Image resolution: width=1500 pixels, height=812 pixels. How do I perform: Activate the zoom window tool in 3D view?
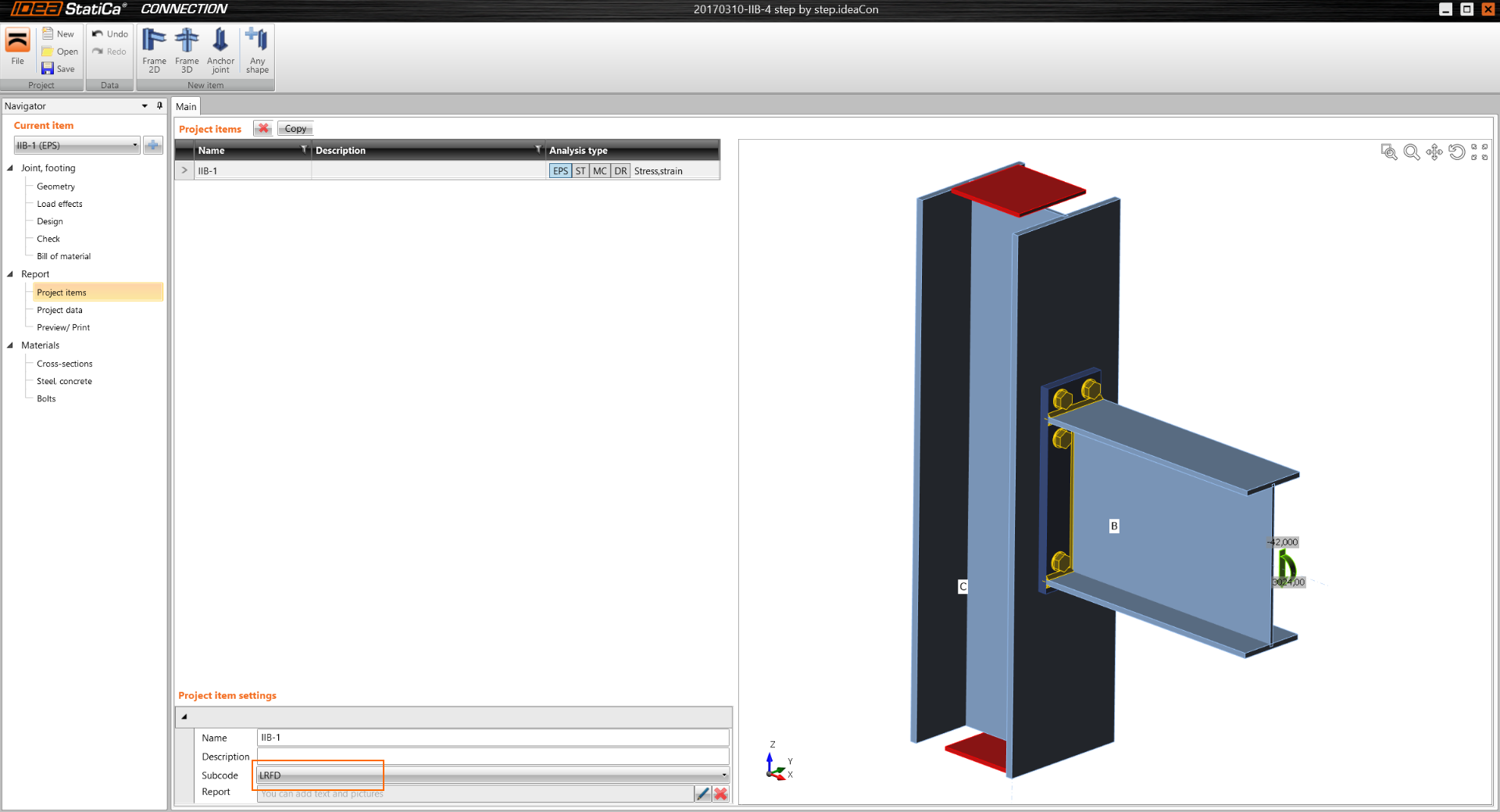[1388, 152]
